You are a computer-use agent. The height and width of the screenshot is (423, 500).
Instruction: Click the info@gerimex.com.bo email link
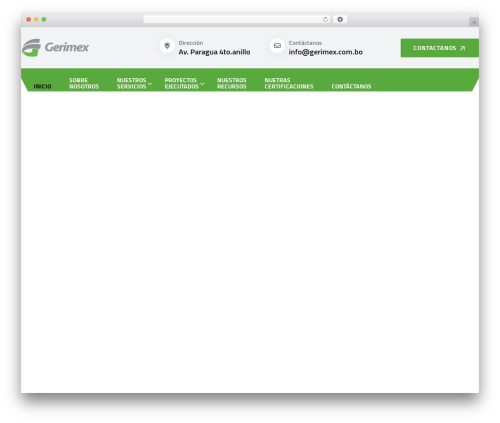pos(326,52)
